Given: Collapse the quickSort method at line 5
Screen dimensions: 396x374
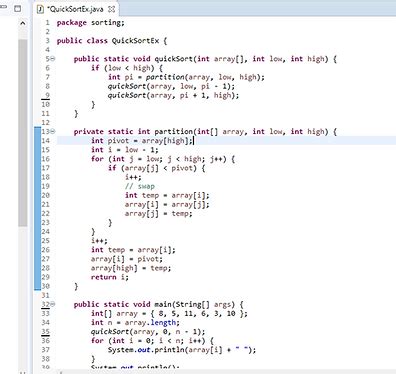Looking at the screenshot, I should click(53, 59).
